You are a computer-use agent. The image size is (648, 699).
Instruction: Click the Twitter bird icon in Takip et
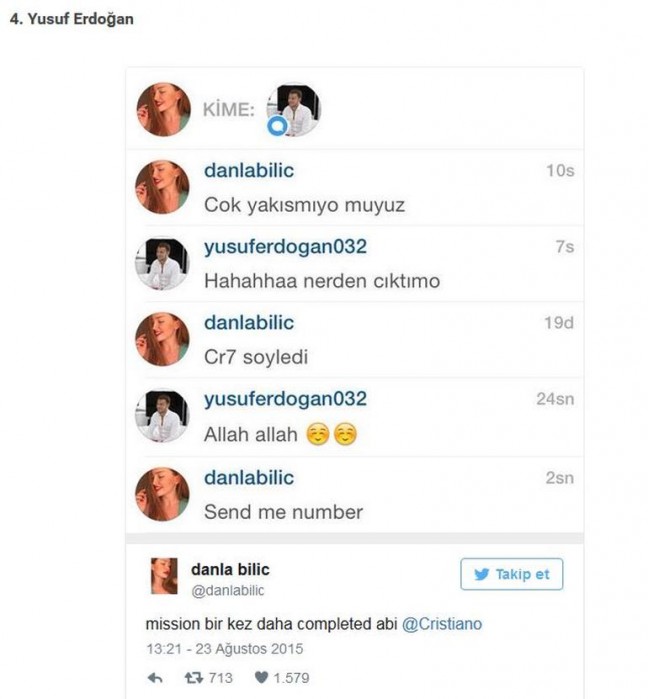(x=482, y=574)
